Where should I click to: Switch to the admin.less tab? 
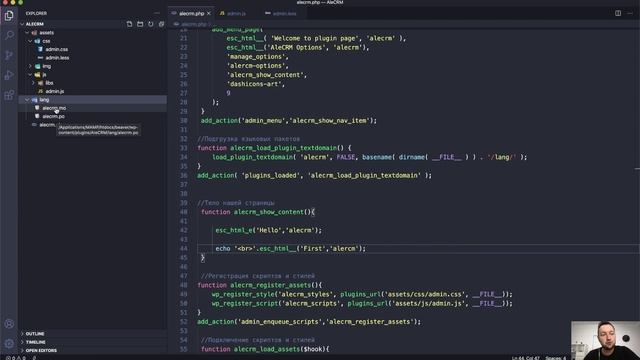click(x=284, y=13)
